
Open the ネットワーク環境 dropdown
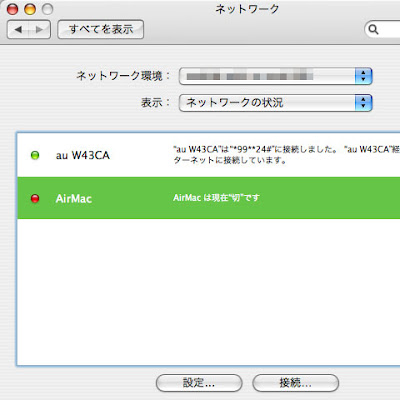click(275, 76)
